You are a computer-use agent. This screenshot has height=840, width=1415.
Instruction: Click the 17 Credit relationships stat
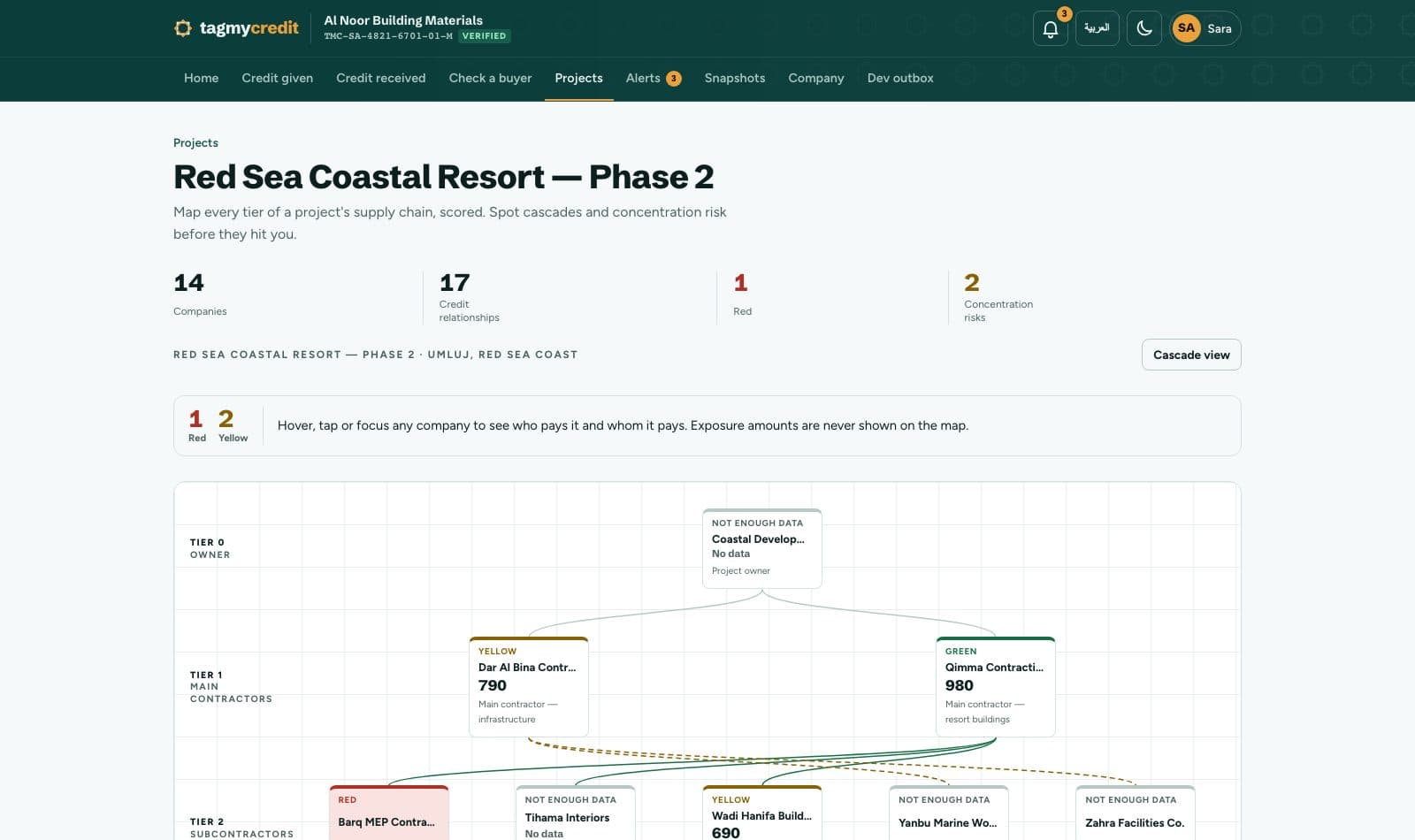coord(470,297)
